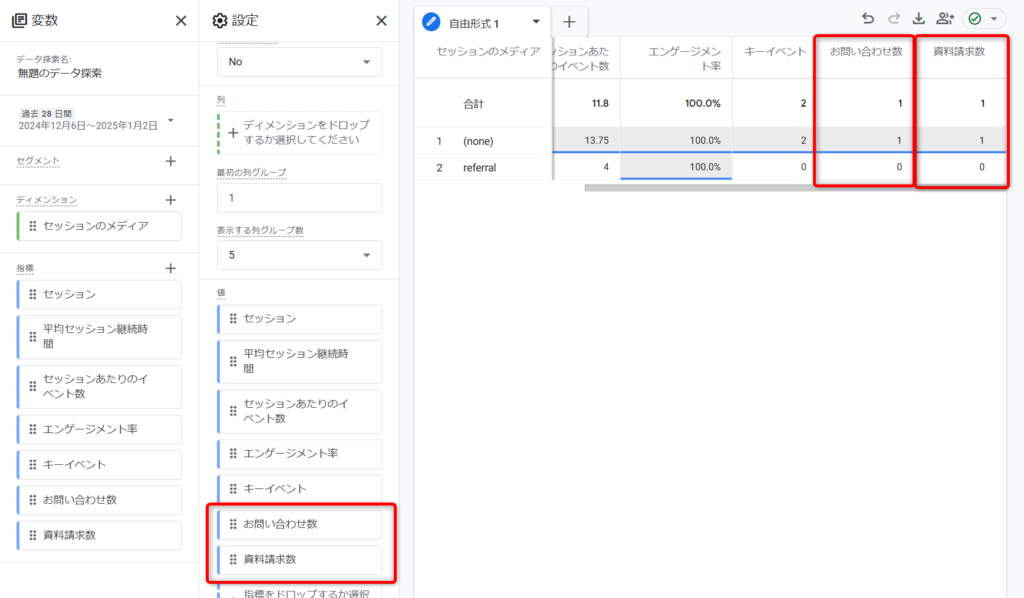The width and height of the screenshot is (1024, 598).
Task: Click the download export icon
Action: pos(918,19)
